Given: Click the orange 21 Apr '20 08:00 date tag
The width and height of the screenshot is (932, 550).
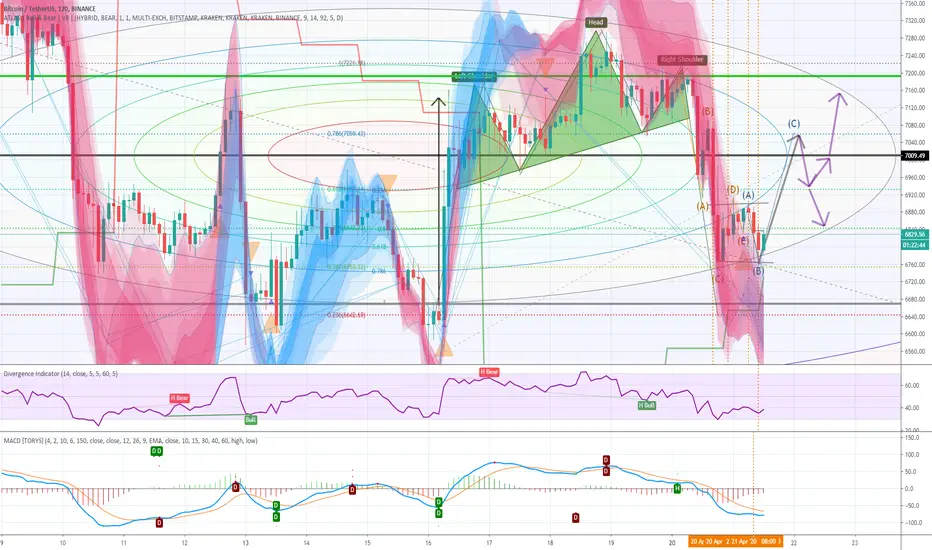Looking at the screenshot, I should 755,542.
